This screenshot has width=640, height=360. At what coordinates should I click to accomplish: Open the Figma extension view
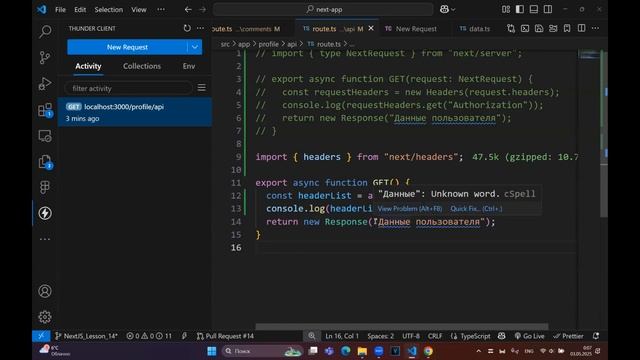coord(45,187)
